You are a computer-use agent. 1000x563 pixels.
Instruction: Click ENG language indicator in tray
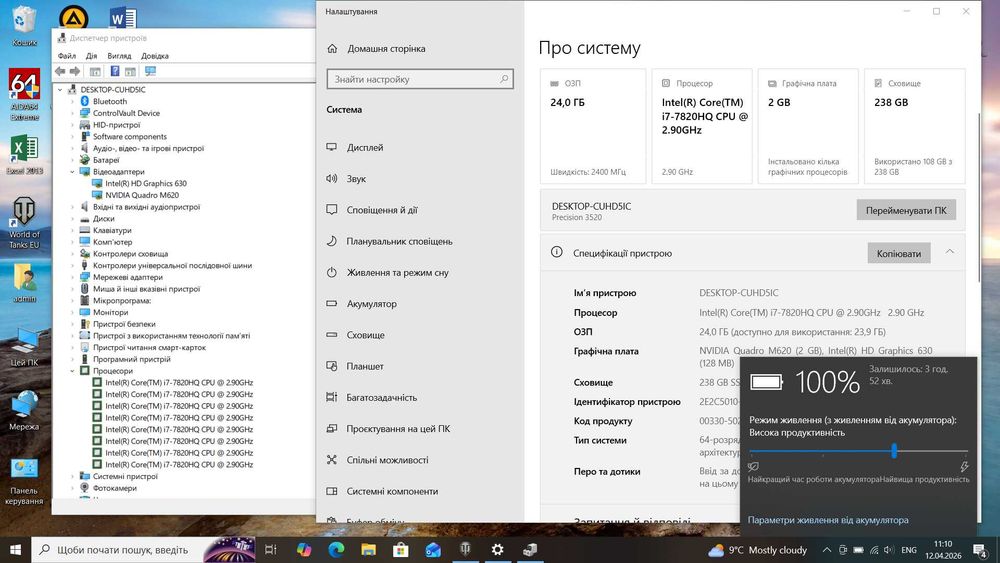[x=909, y=550]
